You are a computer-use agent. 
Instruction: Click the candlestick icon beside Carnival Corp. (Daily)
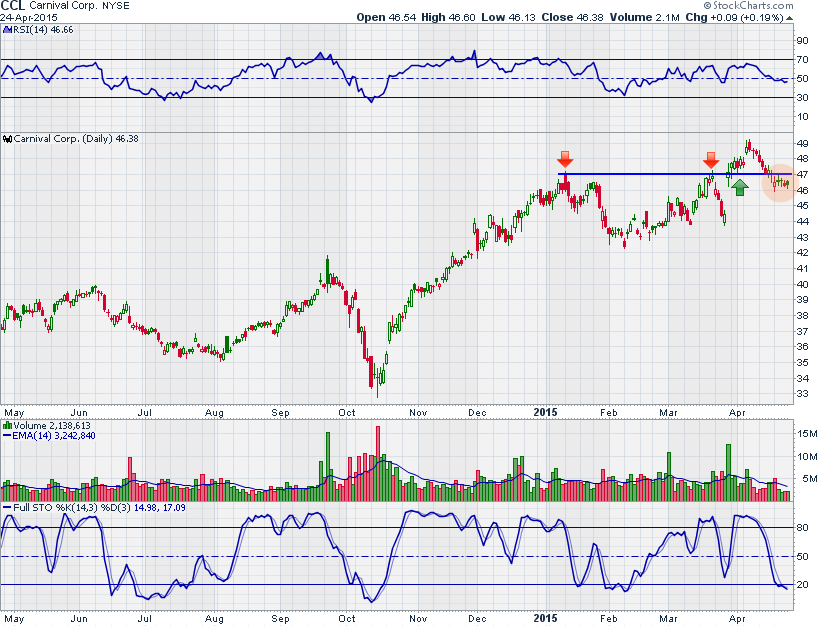[7, 139]
